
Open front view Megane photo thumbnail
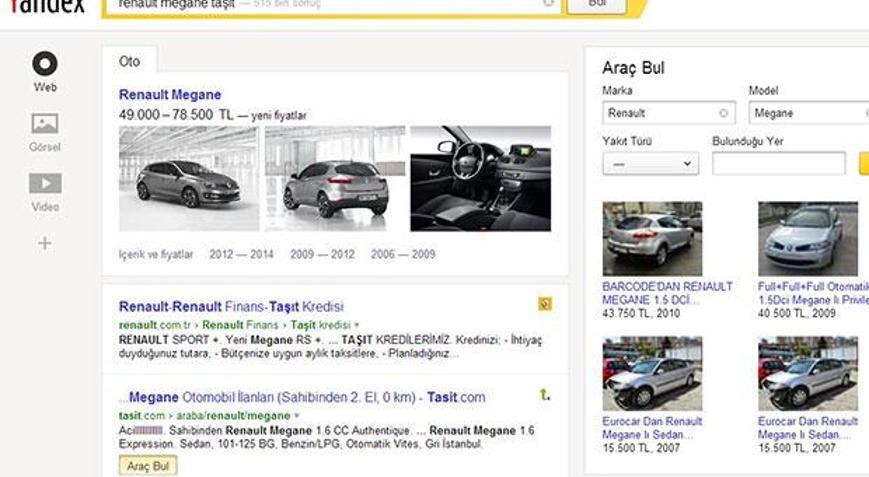[x=189, y=178]
